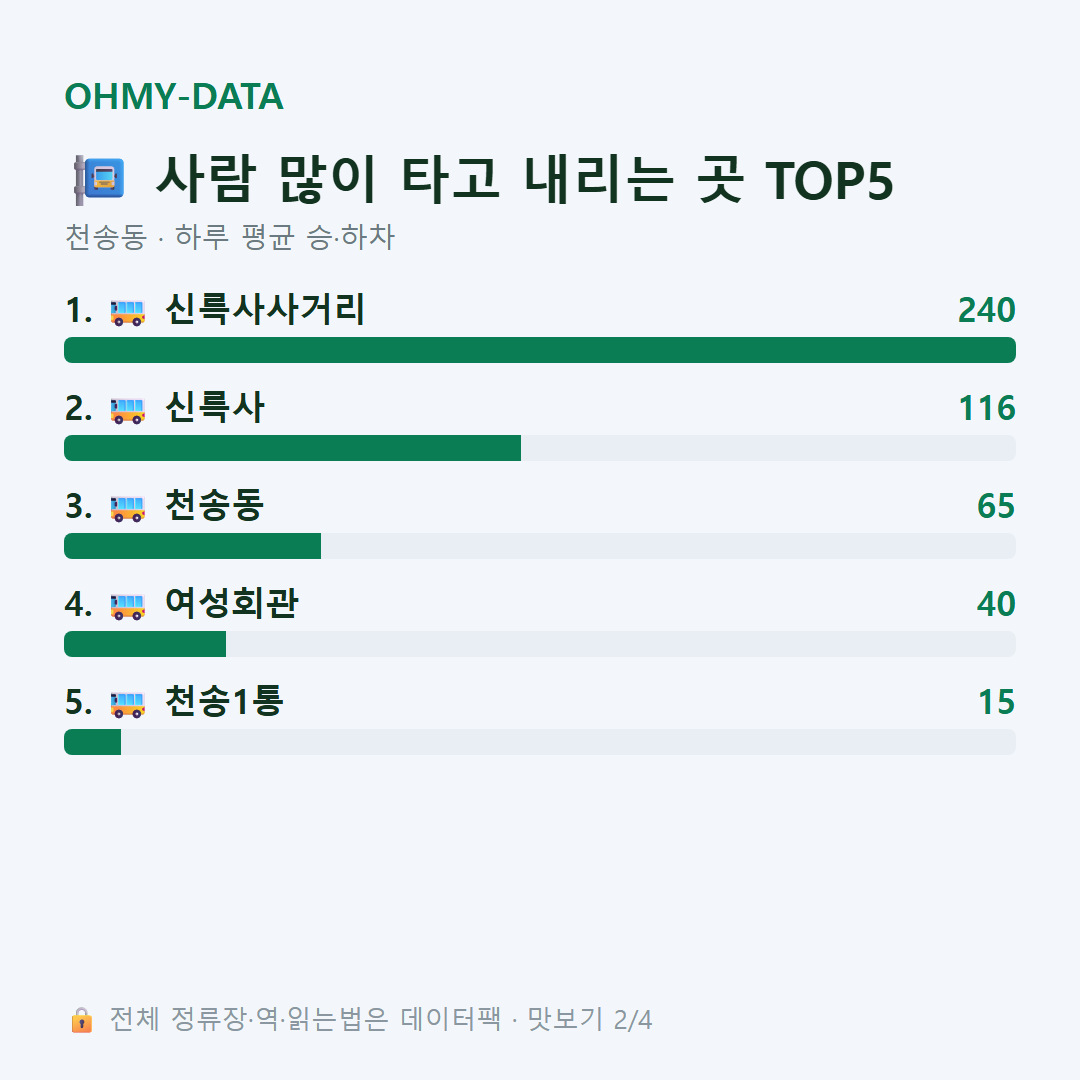This screenshot has width=1080, height=1080.
Task: Click the bus icon next to 신륵사사거리
Action: [x=128, y=312]
